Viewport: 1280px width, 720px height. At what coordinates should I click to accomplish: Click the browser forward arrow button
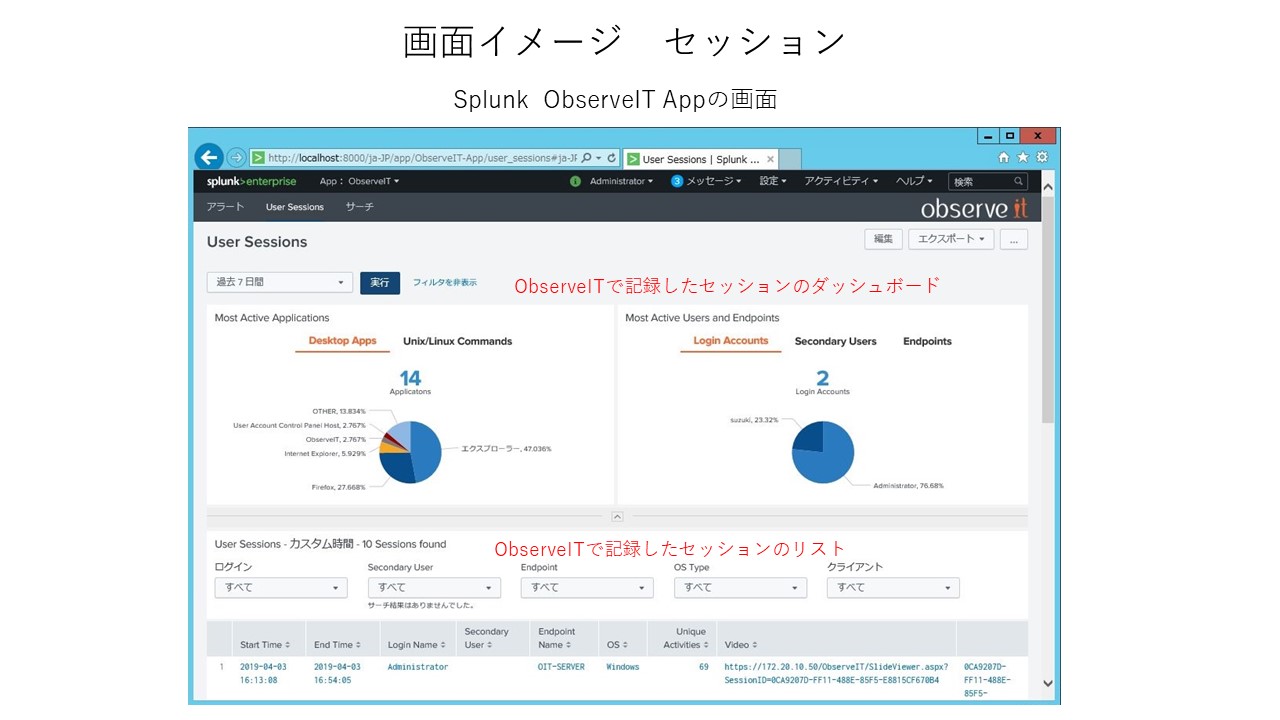point(236,157)
